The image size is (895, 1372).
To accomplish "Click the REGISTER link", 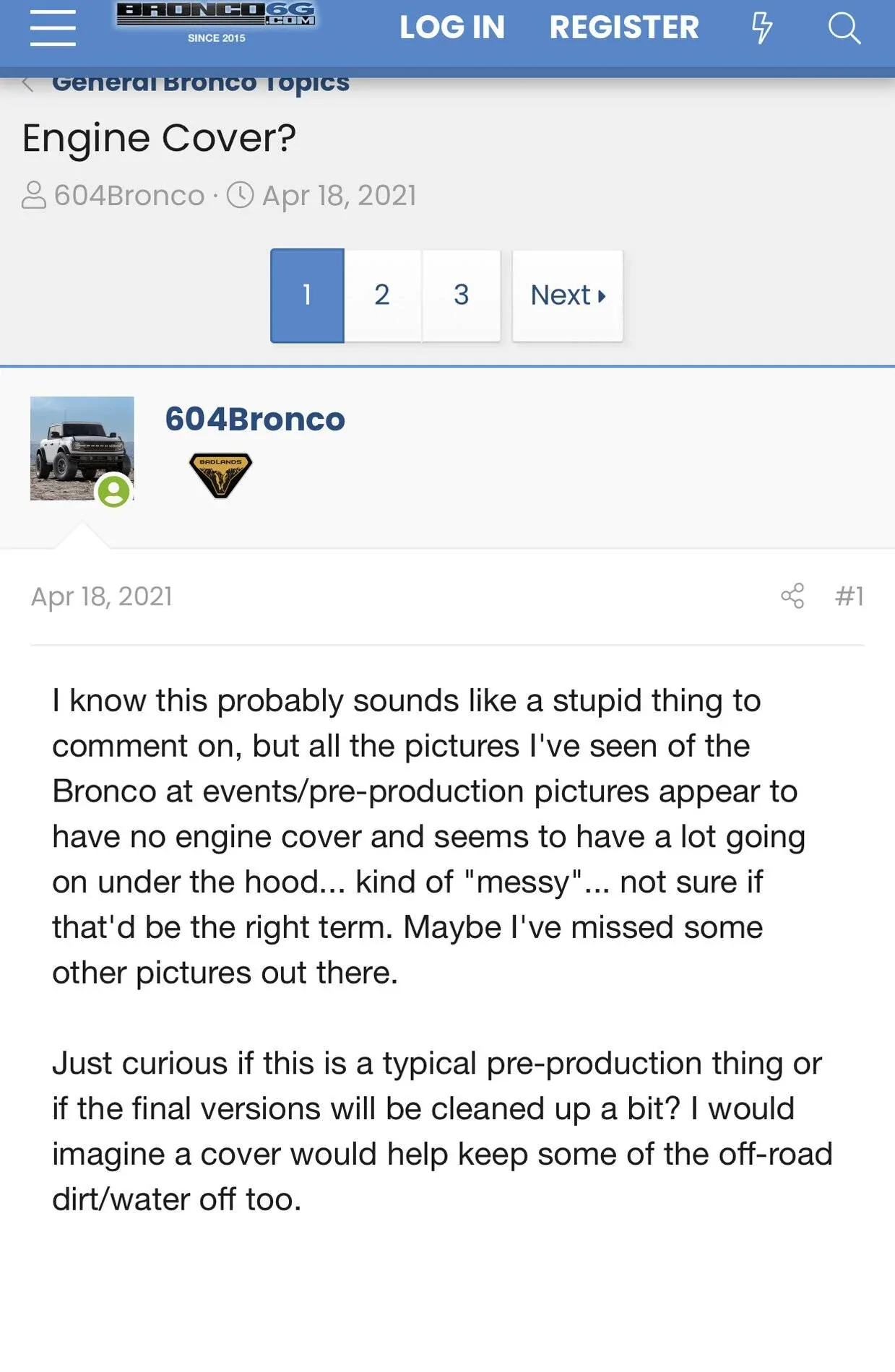I will click(x=624, y=27).
